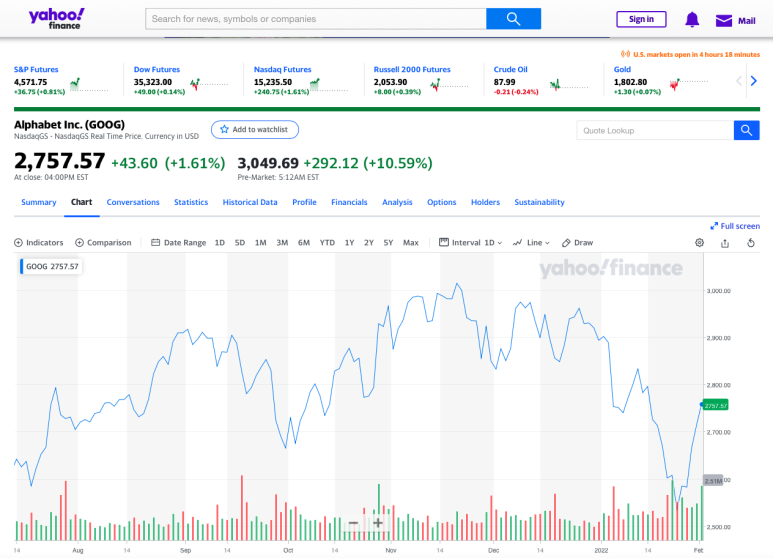Set chart range to YTD
773x558 pixels.
pos(327,243)
